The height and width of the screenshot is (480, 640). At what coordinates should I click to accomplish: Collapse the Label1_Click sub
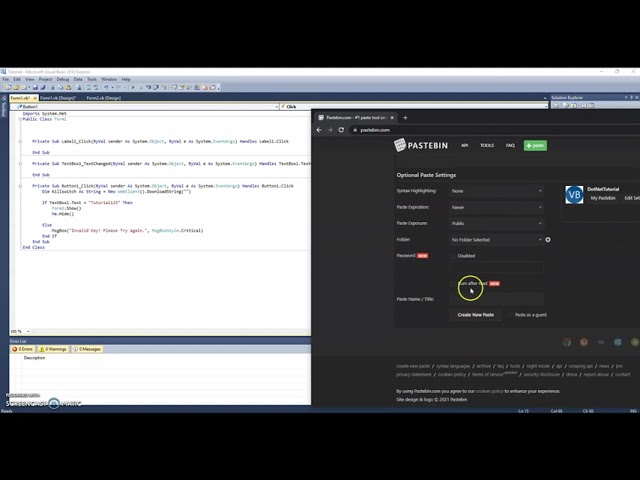click(20, 141)
